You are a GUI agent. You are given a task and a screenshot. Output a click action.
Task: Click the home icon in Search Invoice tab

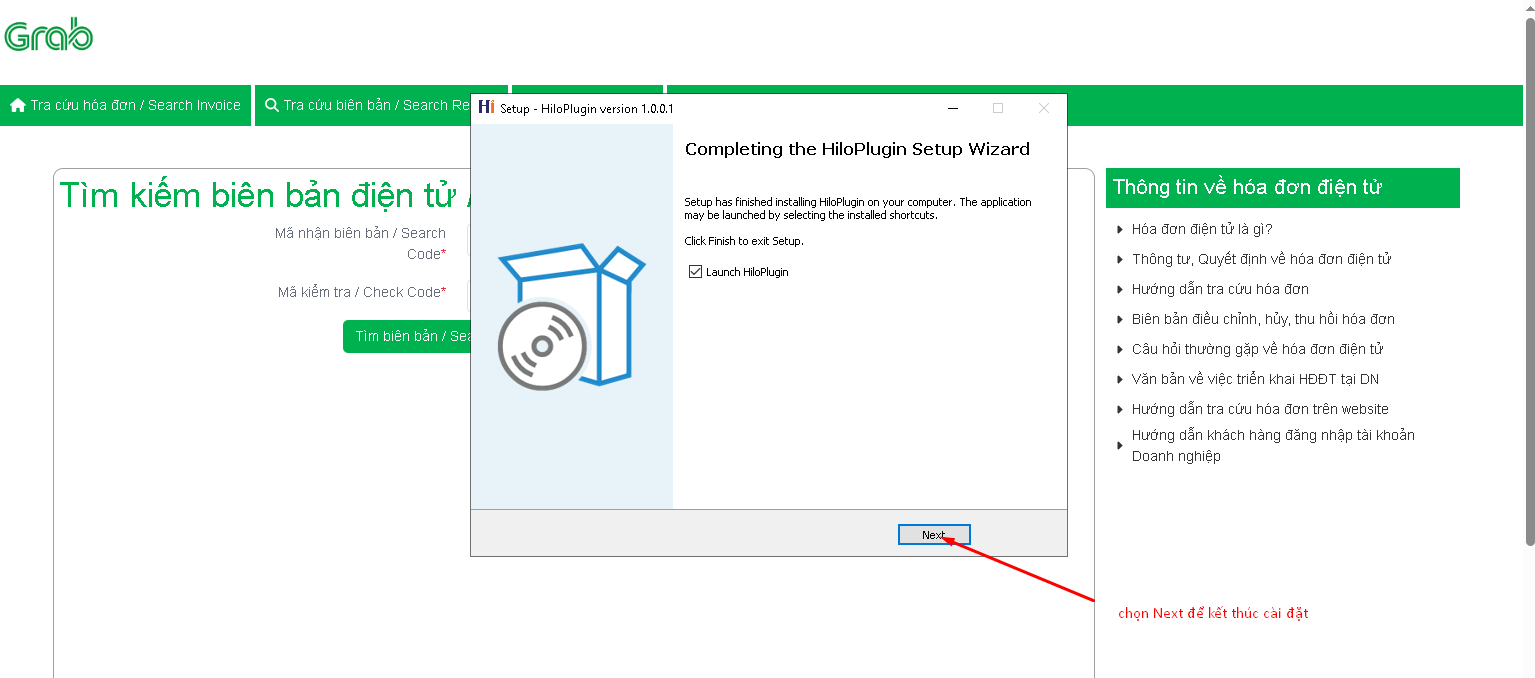(18, 105)
